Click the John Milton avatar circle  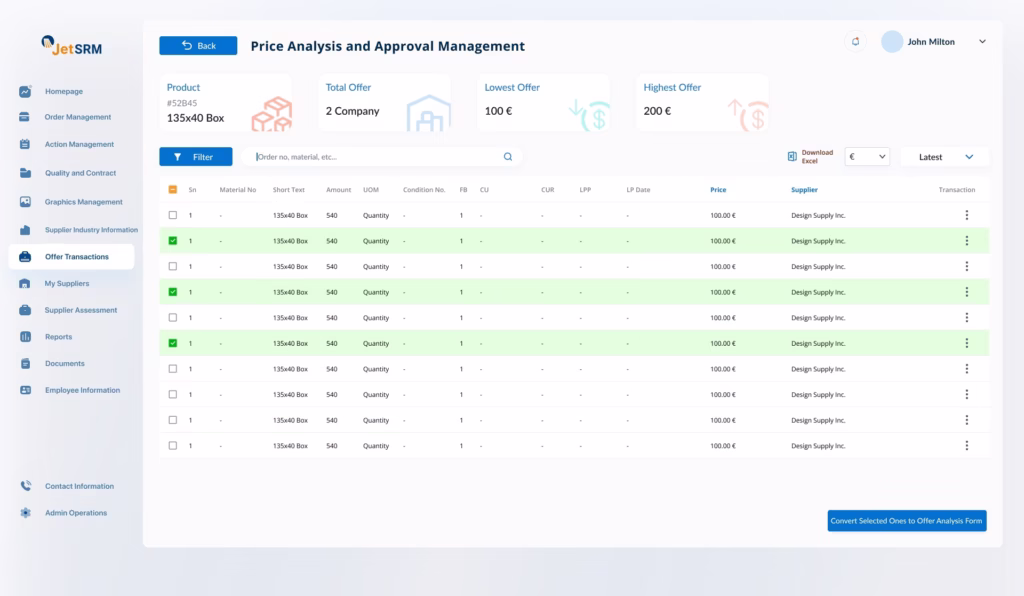pyautogui.click(x=891, y=42)
